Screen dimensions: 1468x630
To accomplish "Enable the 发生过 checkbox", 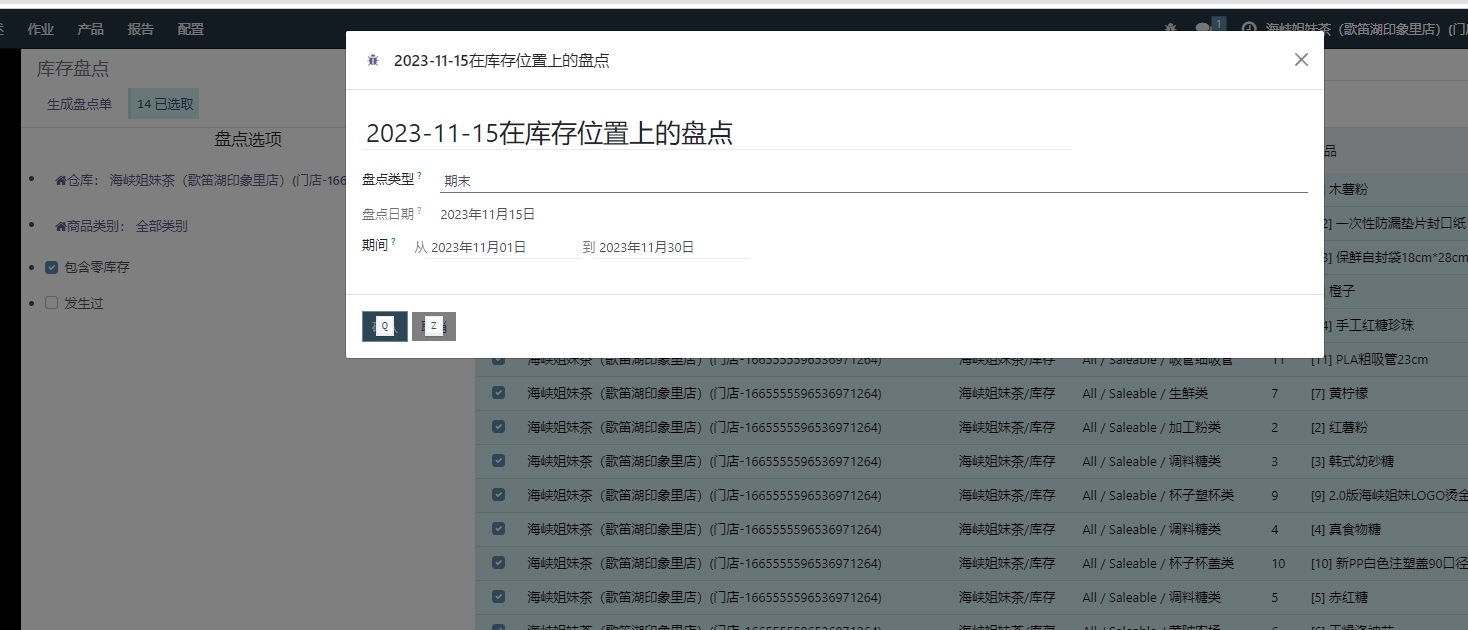I will [x=52, y=303].
